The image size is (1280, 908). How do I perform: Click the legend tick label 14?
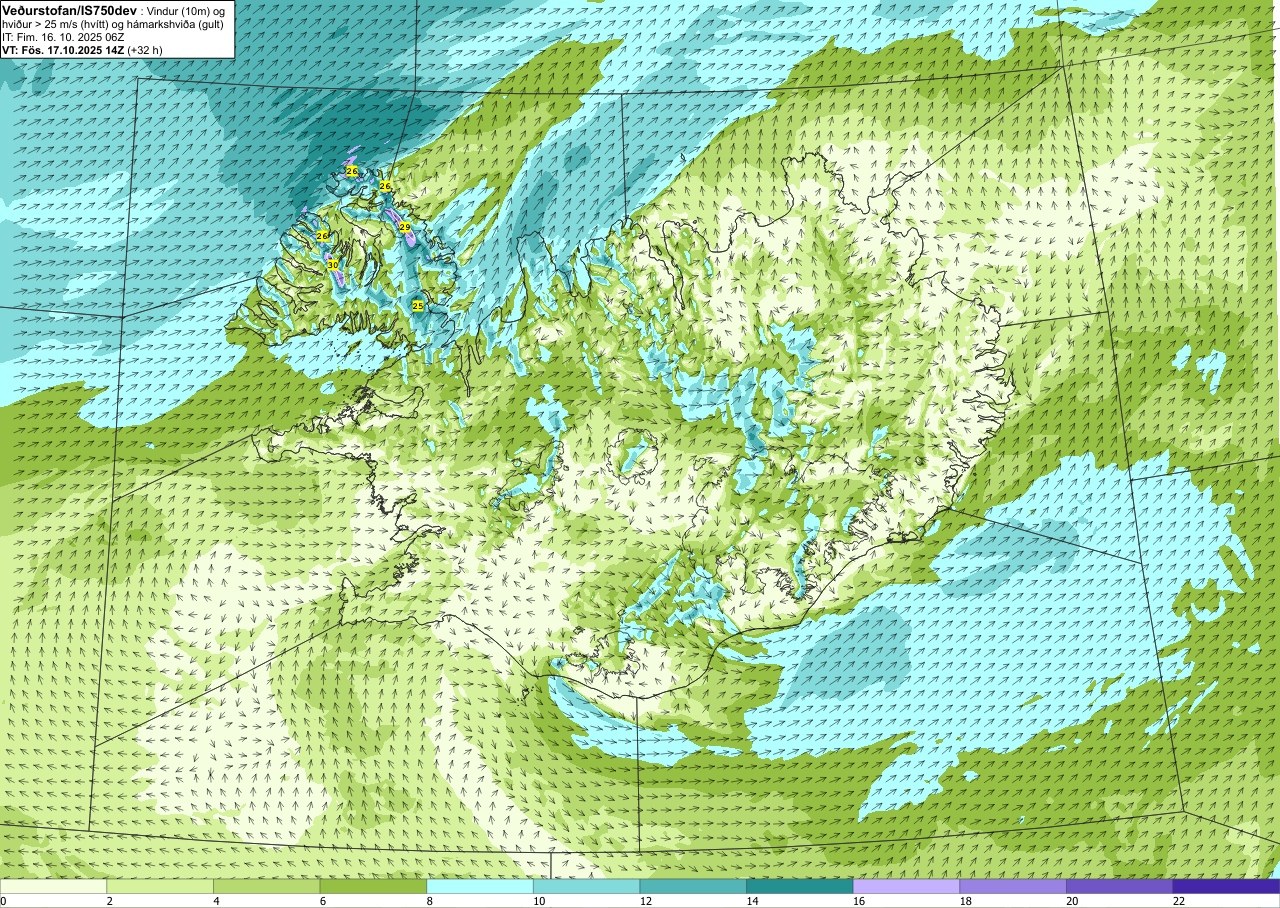coord(752,901)
